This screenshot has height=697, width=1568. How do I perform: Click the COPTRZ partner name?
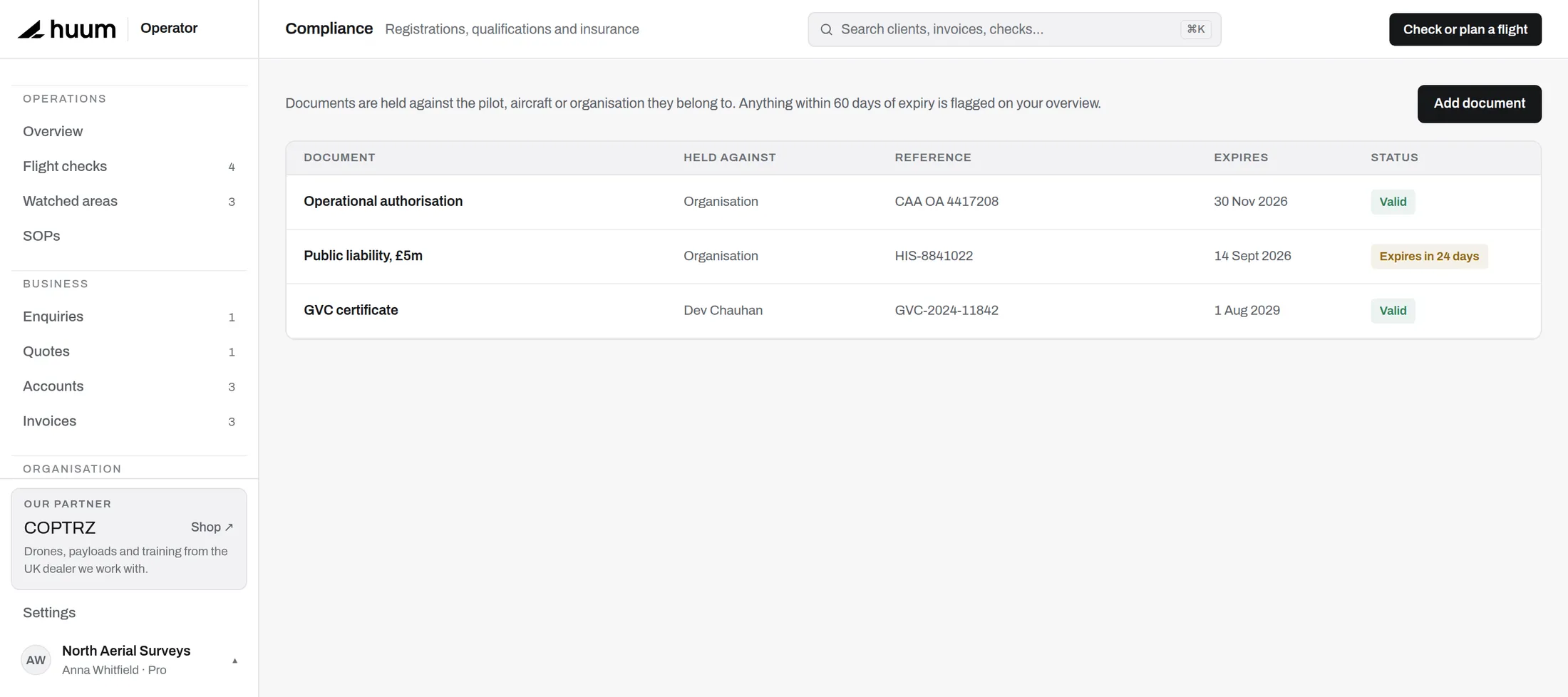(x=60, y=527)
